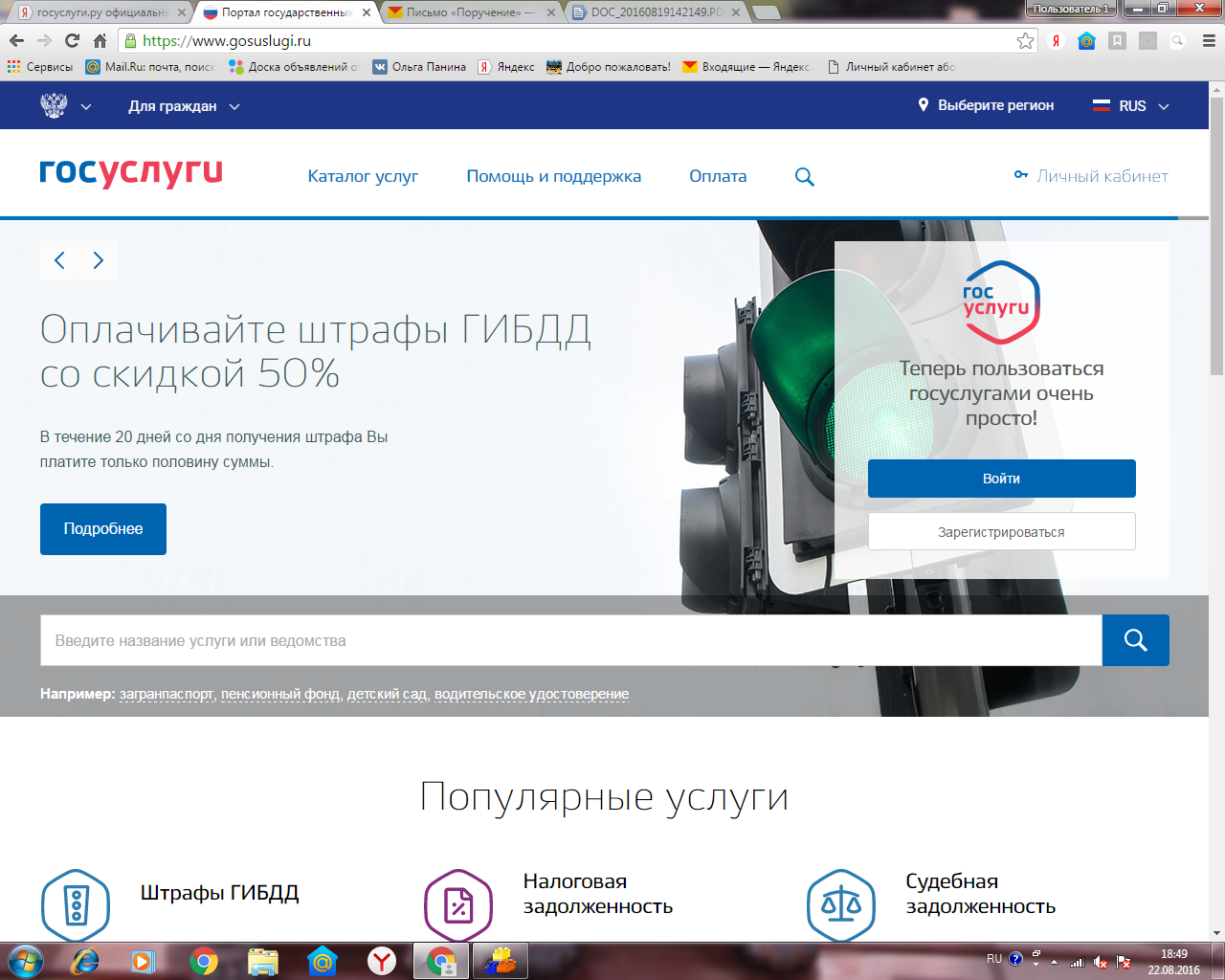Click the browser Back arrow
Viewport: 1225px width, 980px height.
coord(16,41)
